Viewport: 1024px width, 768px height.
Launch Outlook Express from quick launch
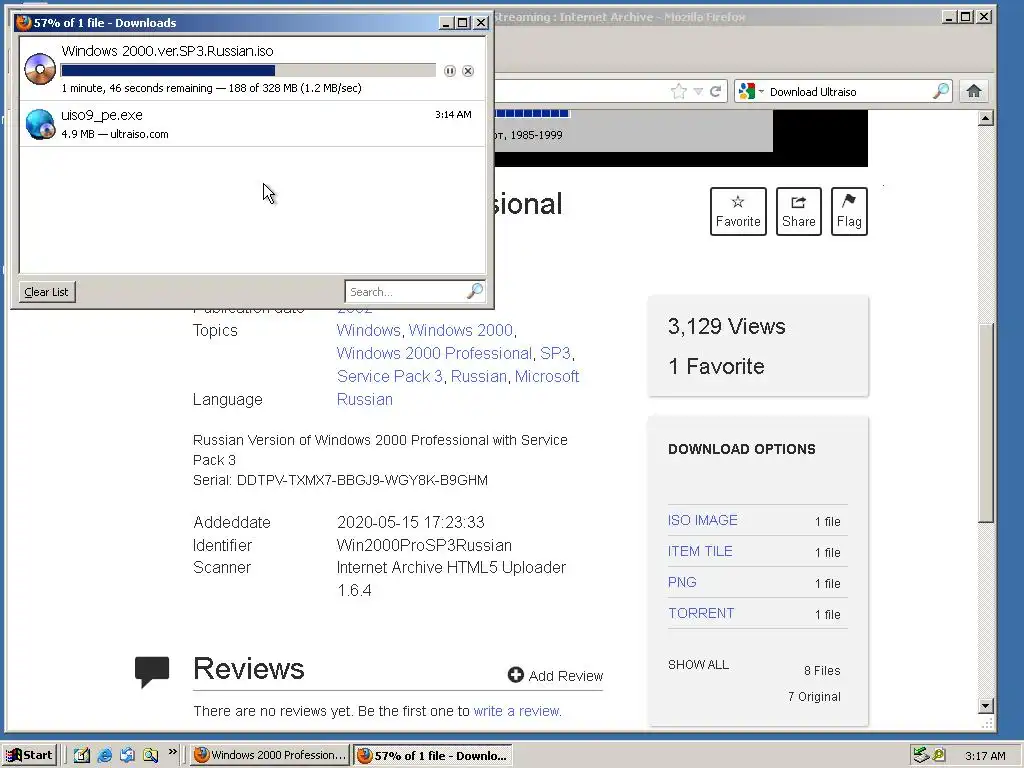tap(127, 755)
